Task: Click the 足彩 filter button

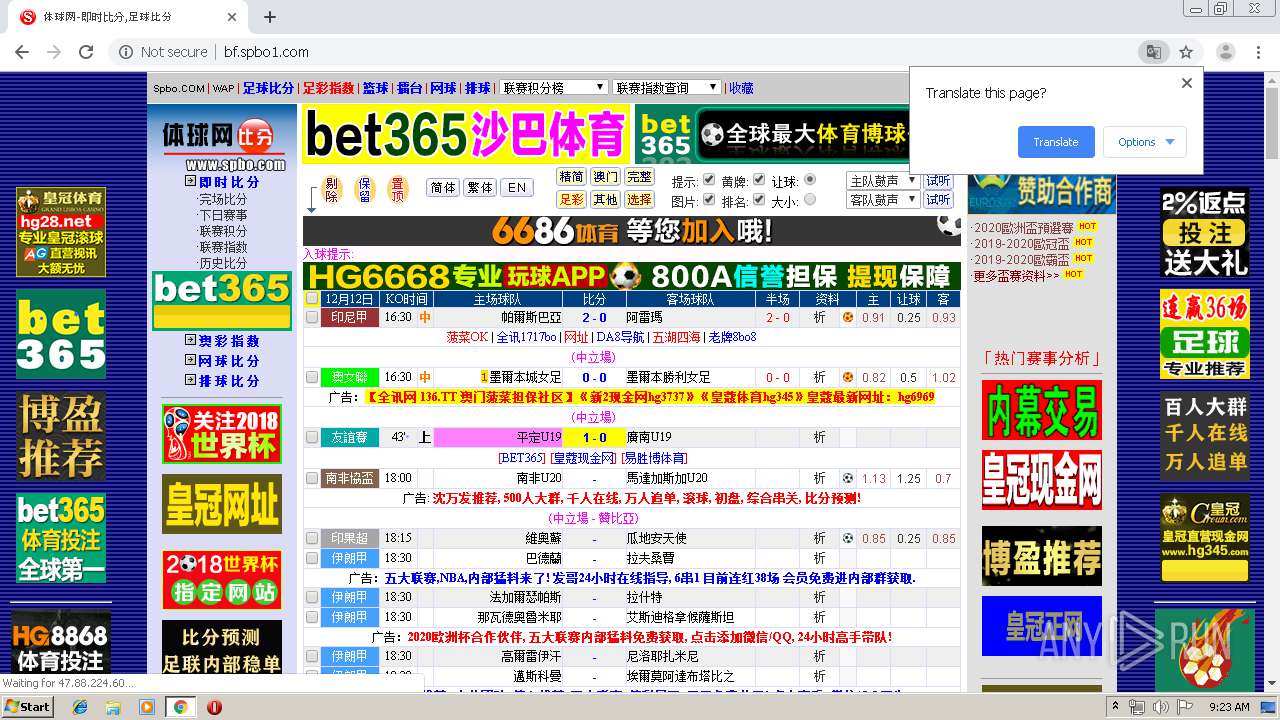Action: pyautogui.click(x=571, y=199)
